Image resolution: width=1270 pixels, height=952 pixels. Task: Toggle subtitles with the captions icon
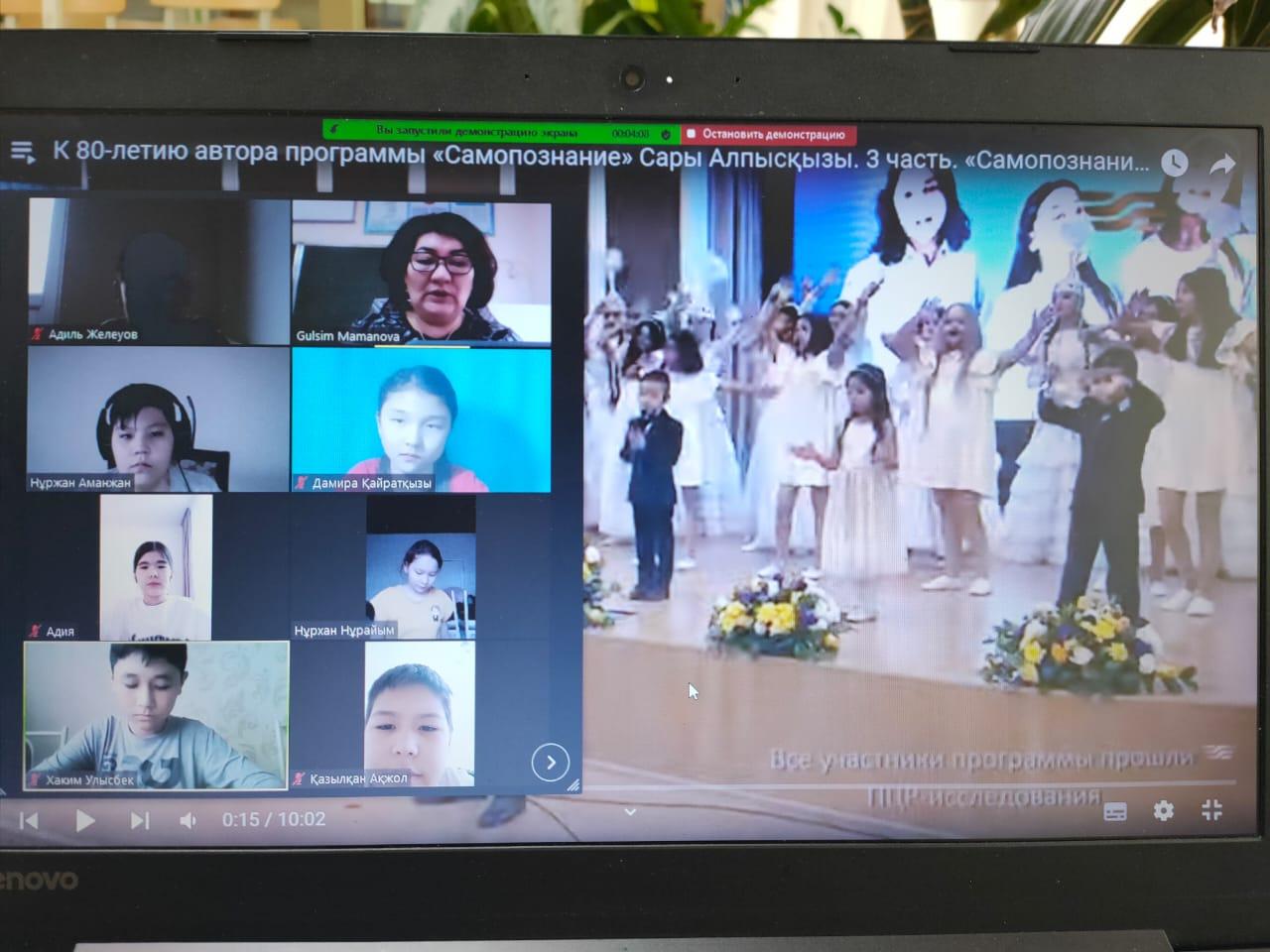[x=1115, y=812]
